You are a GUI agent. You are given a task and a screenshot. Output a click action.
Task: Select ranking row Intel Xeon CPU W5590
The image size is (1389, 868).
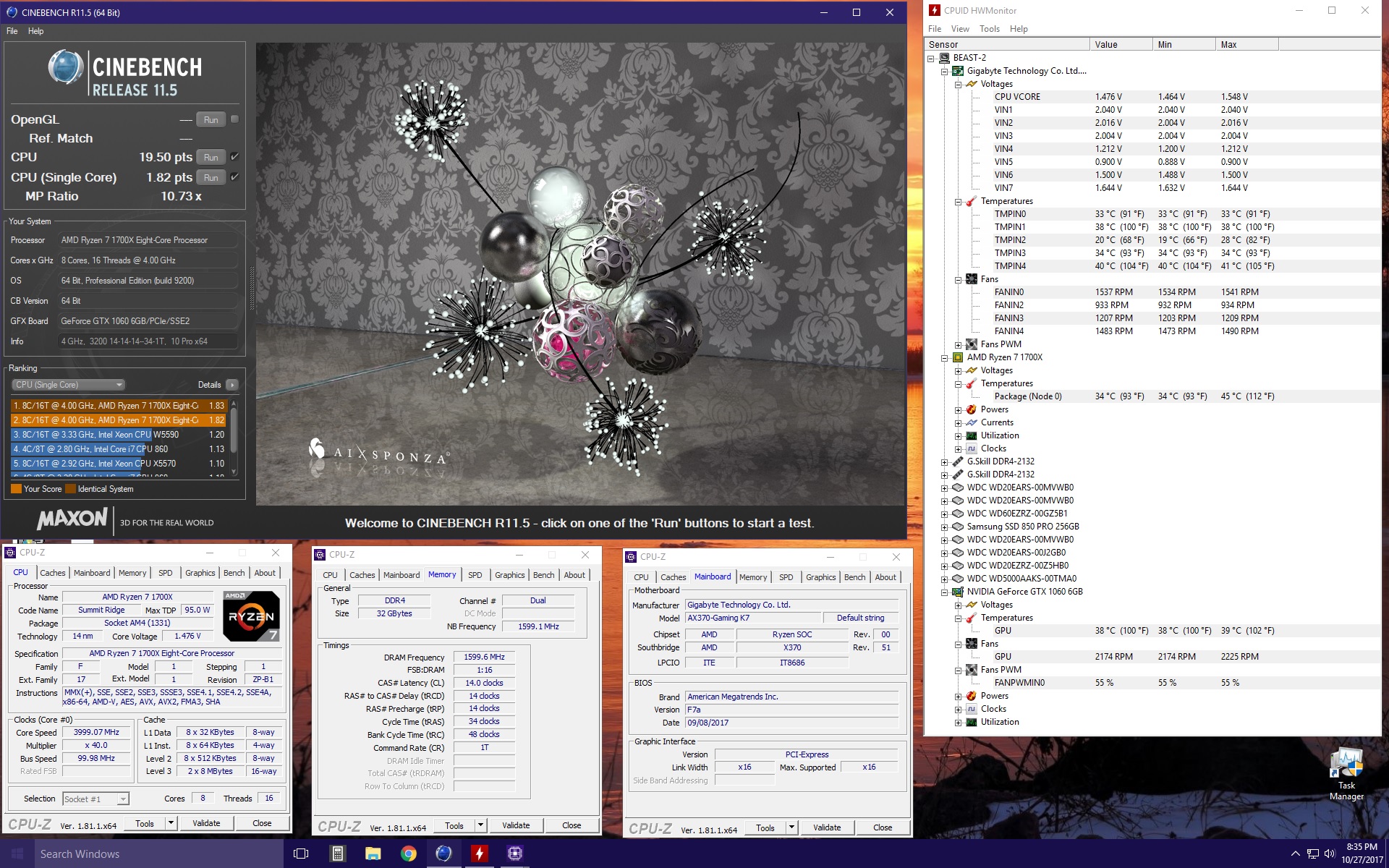(119, 435)
